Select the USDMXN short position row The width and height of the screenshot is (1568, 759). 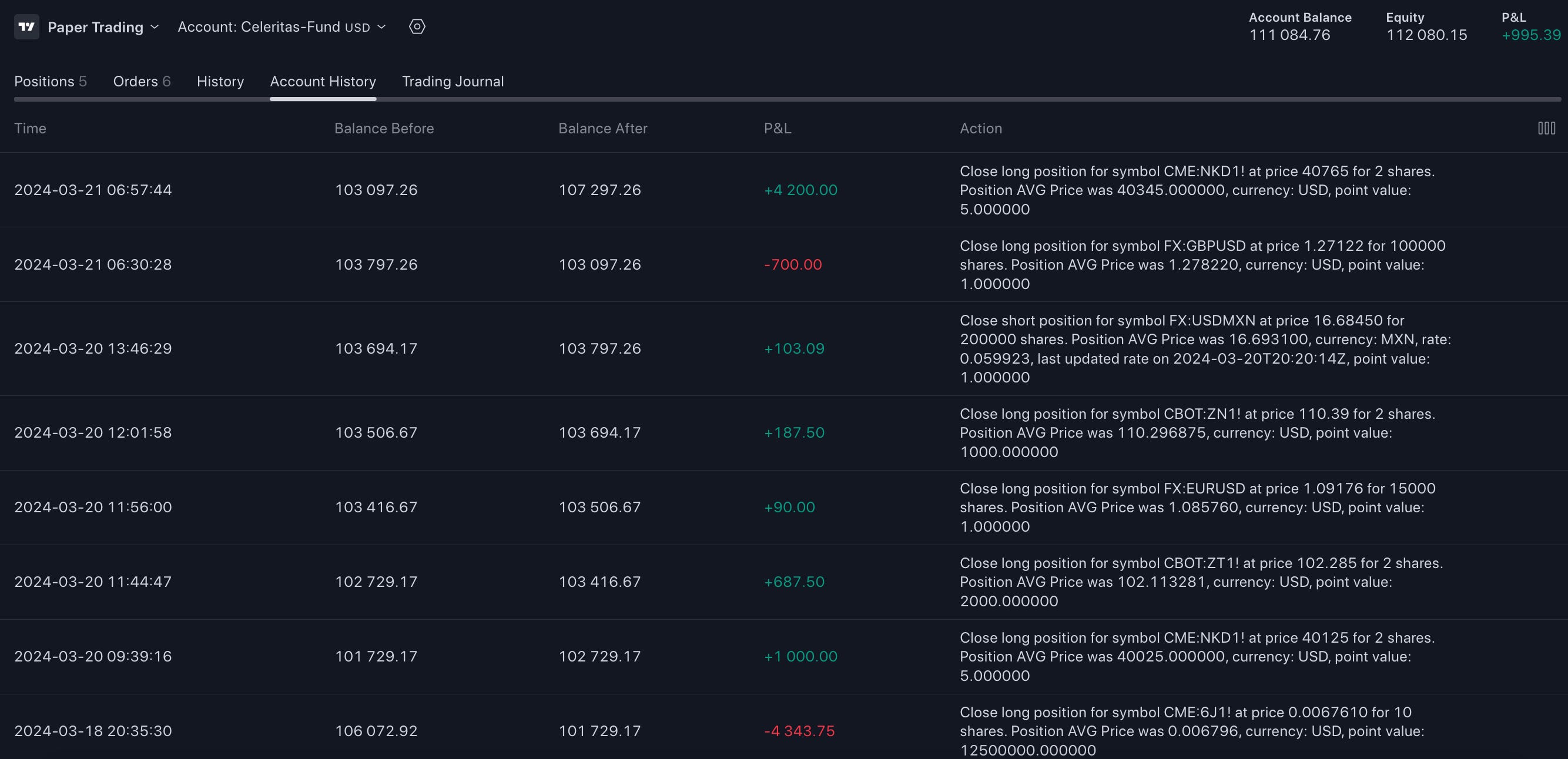point(93,349)
